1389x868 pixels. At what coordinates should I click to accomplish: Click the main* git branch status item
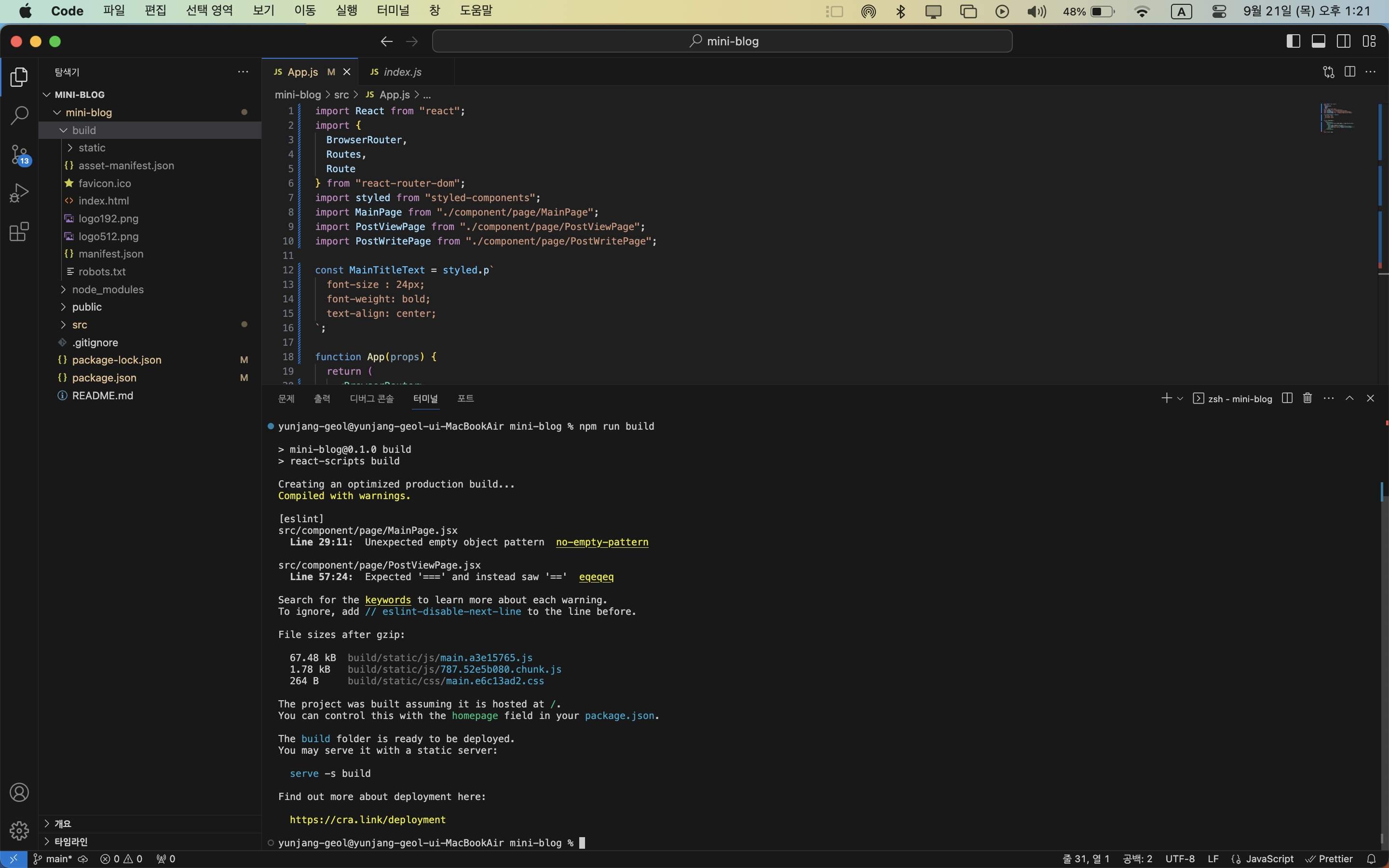pyautogui.click(x=53, y=859)
